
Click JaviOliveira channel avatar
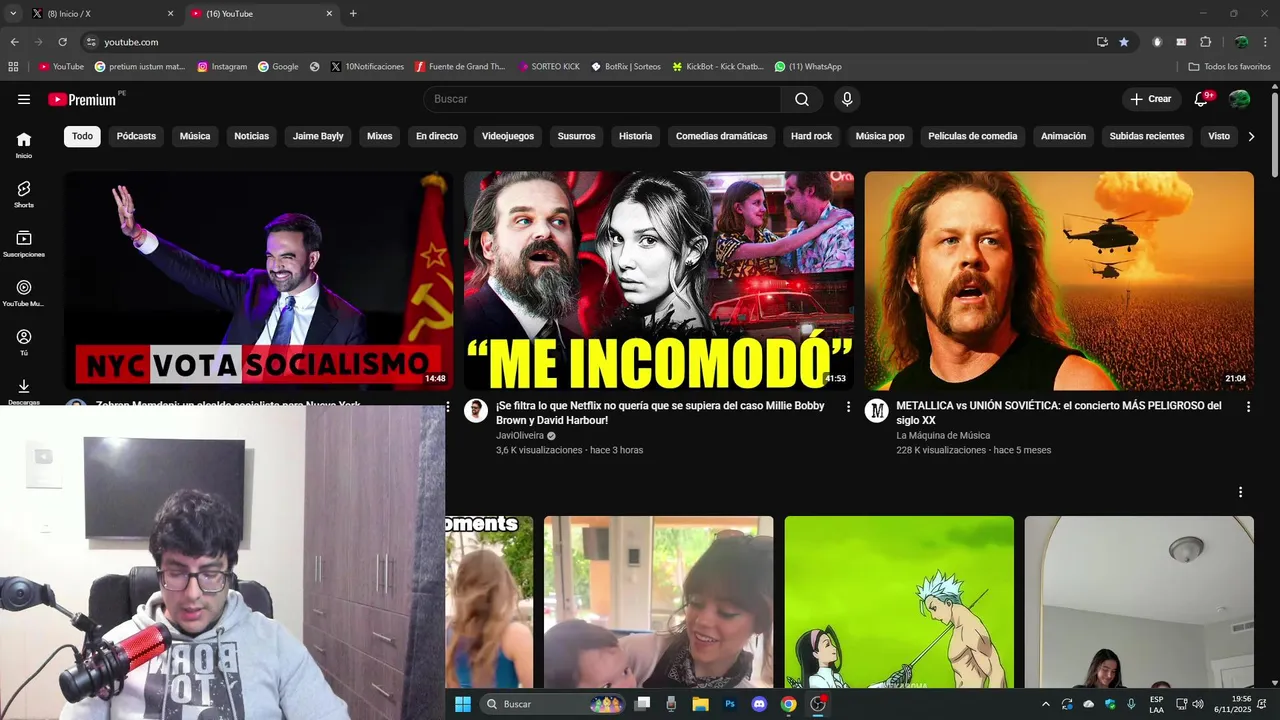[x=476, y=411]
